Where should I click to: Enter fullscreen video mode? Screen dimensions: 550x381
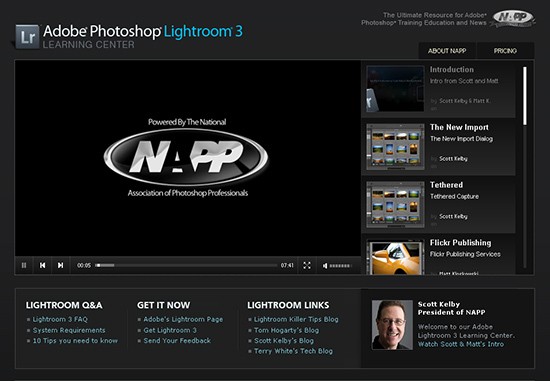307,266
